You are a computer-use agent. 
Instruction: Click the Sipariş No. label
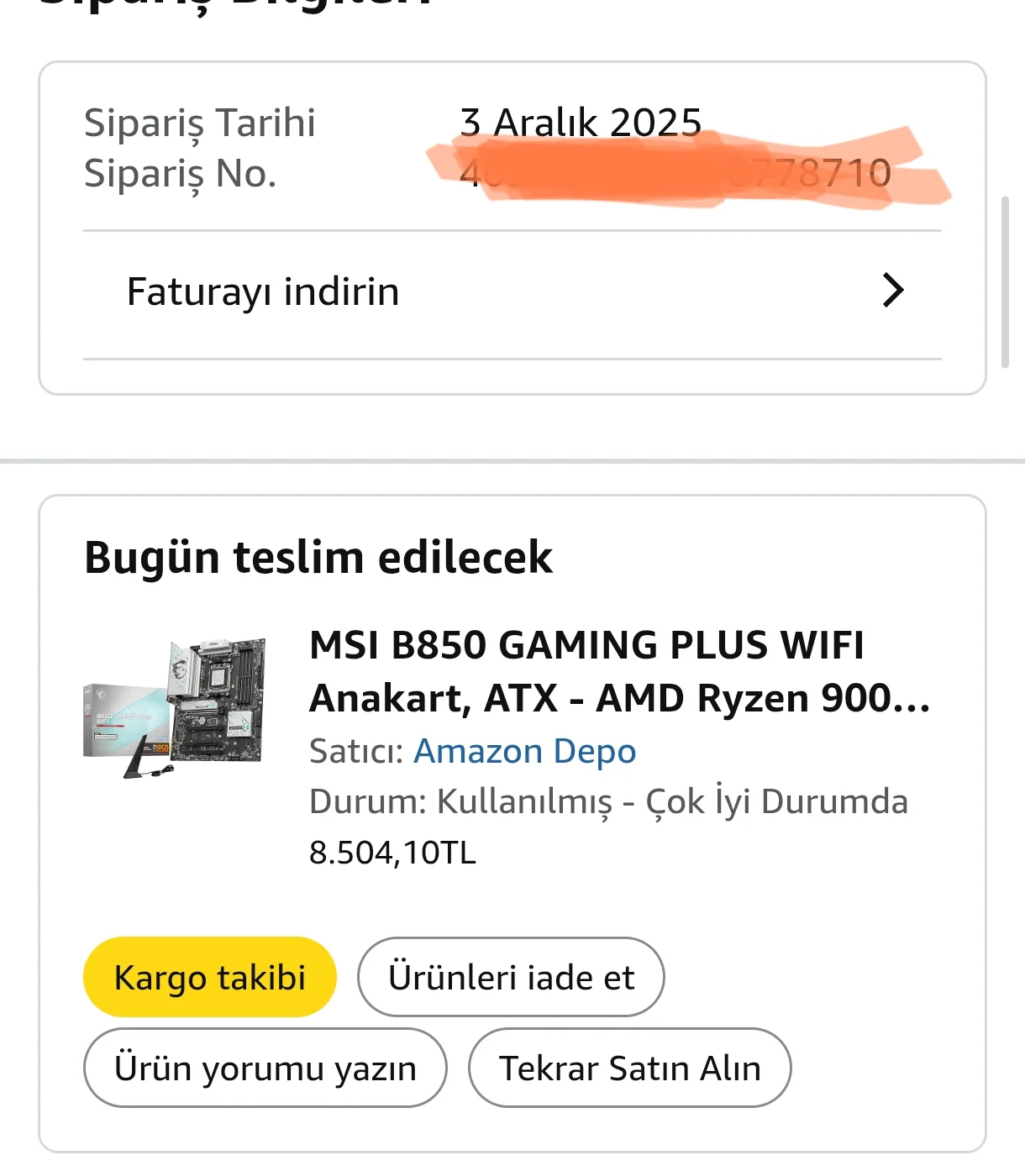pyautogui.click(x=180, y=174)
